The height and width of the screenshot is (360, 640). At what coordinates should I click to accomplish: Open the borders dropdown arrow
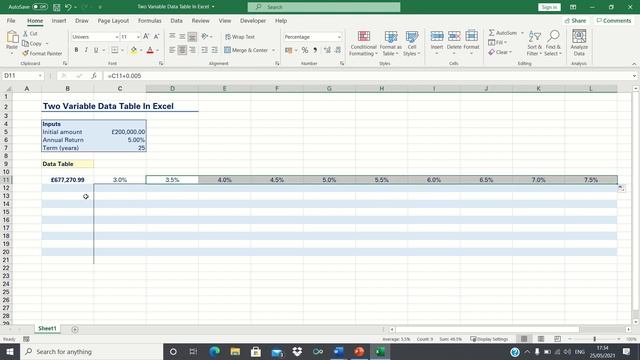click(x=122, y=50)
